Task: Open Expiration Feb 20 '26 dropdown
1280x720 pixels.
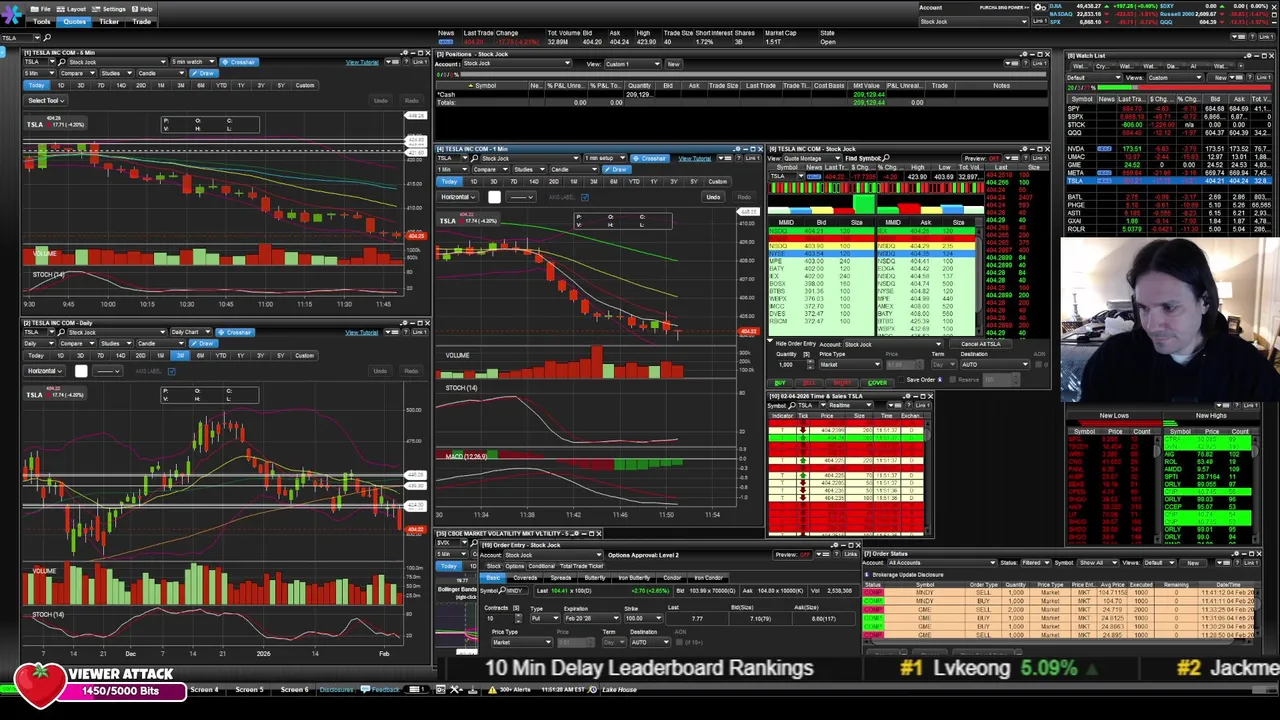Action: click(x=592, y=618)
